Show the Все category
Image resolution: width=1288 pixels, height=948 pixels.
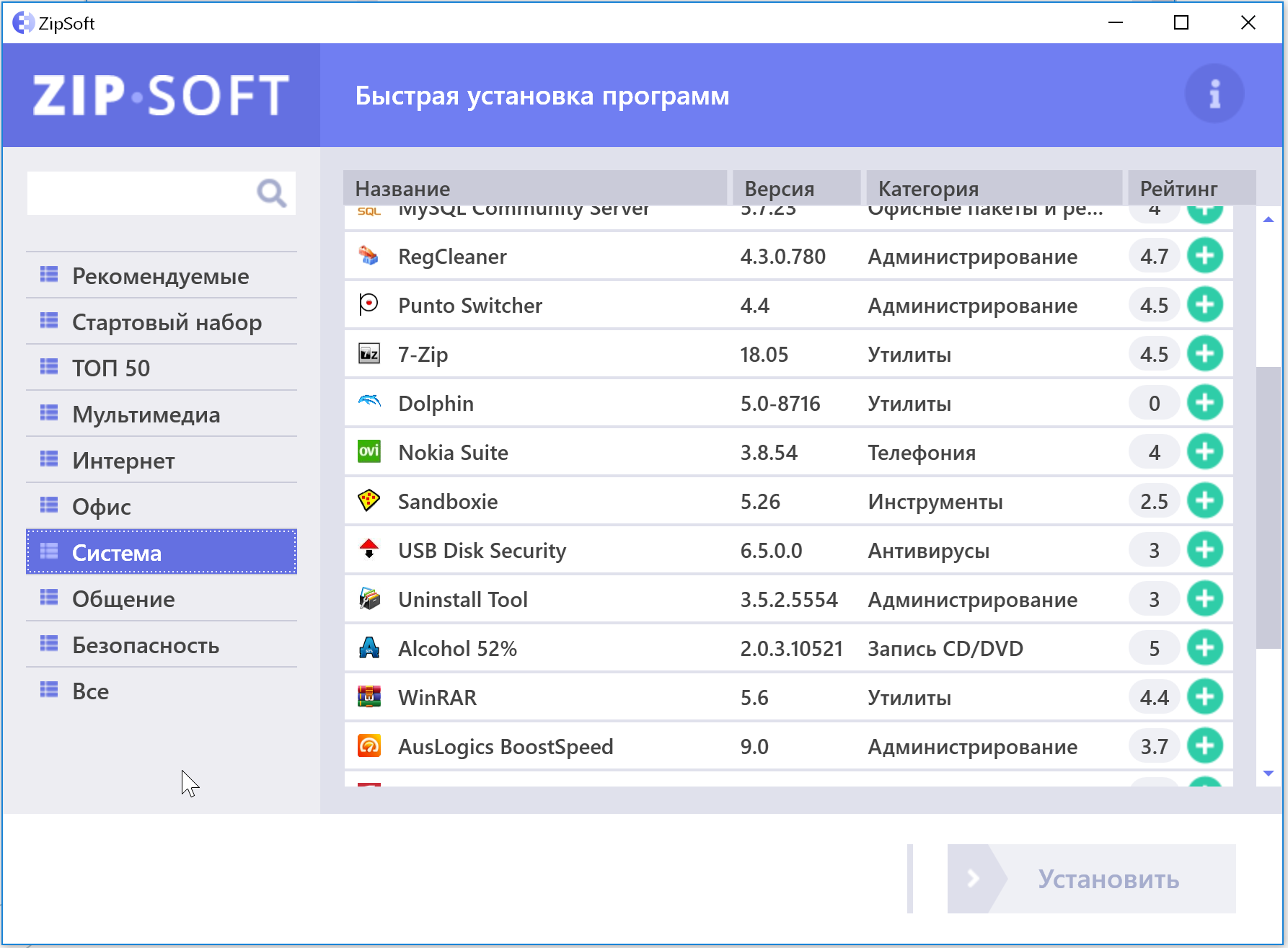point(162,691)
